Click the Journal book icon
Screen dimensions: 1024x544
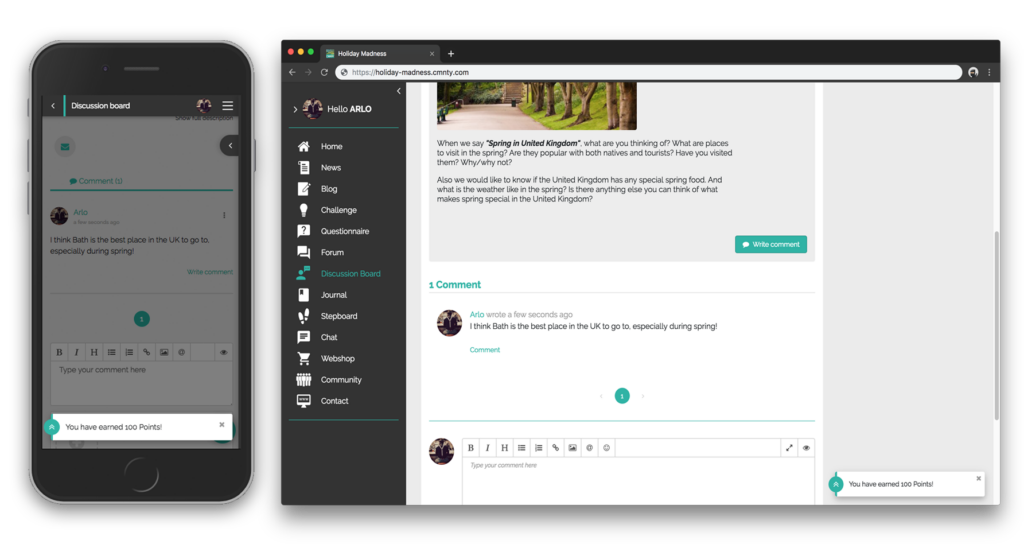click(x=304, y=295)
